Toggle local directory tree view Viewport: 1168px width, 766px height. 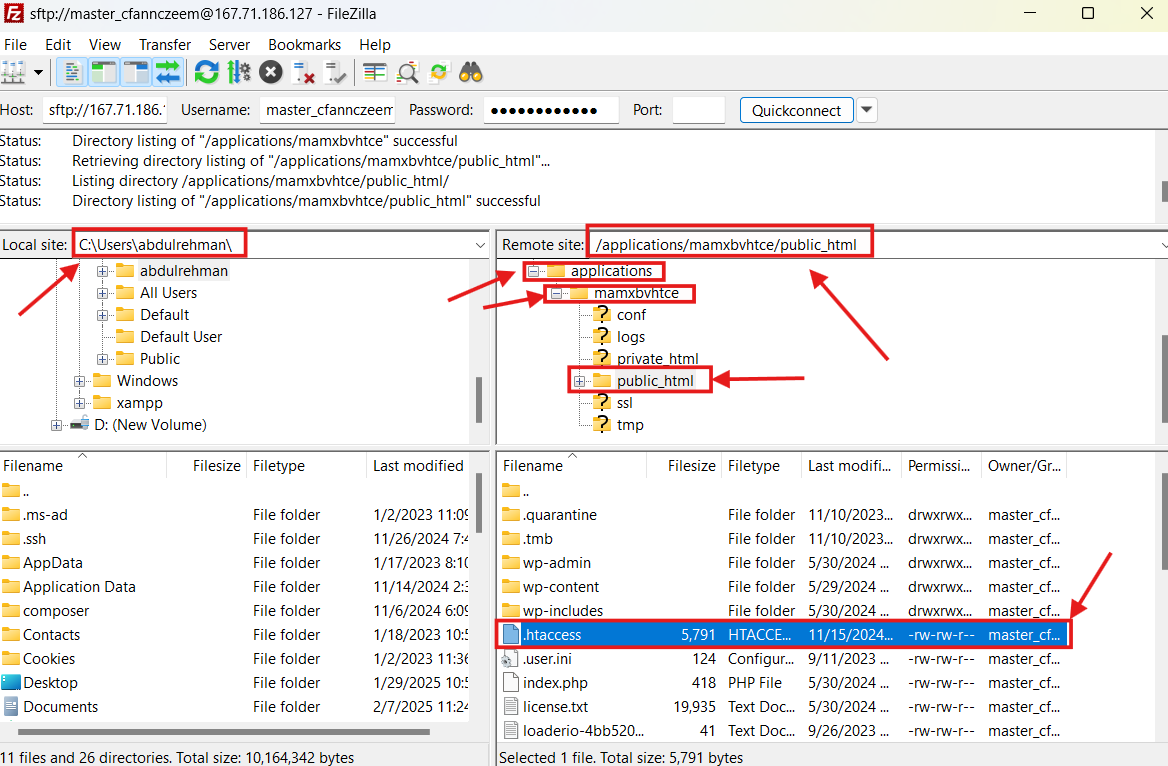(x=103, y=72)
